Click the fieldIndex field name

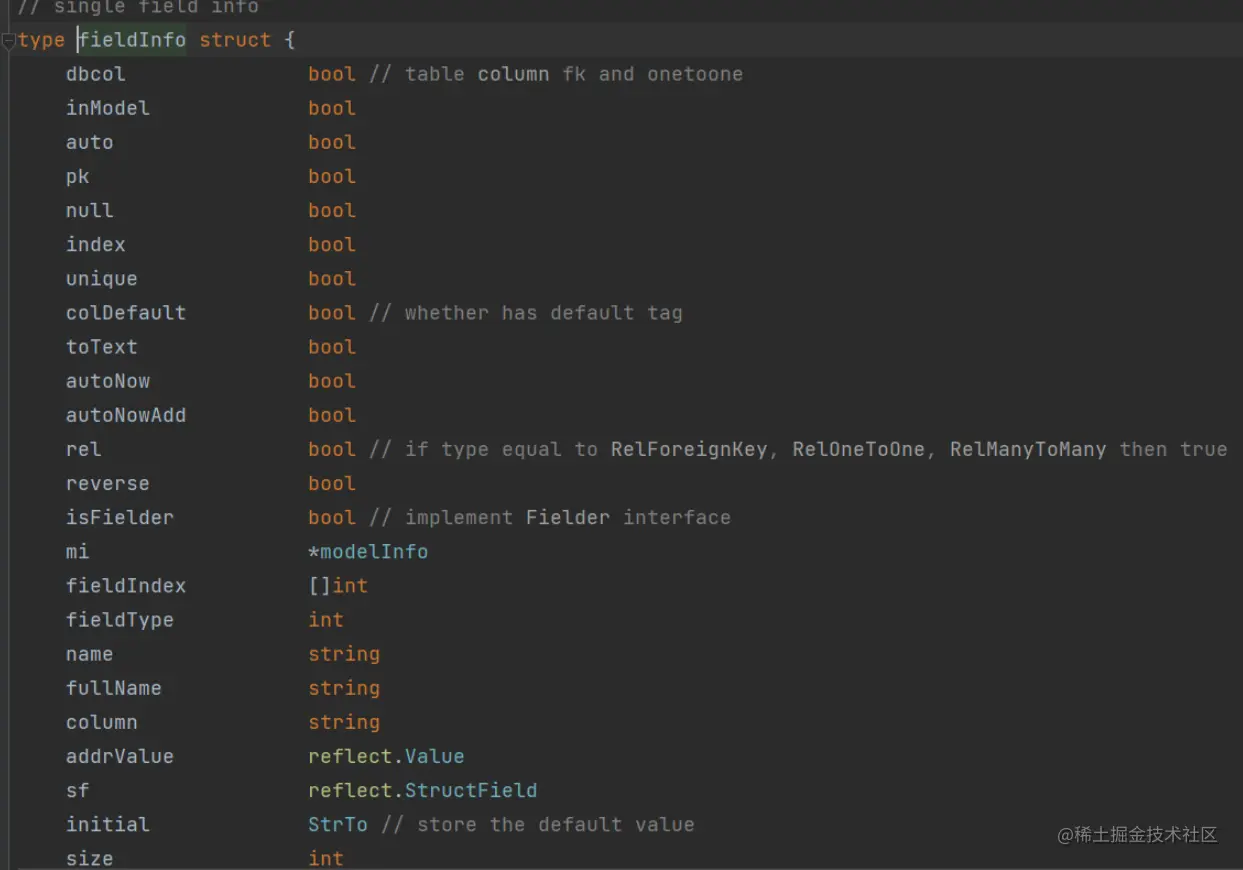click(x=125, y=586)
